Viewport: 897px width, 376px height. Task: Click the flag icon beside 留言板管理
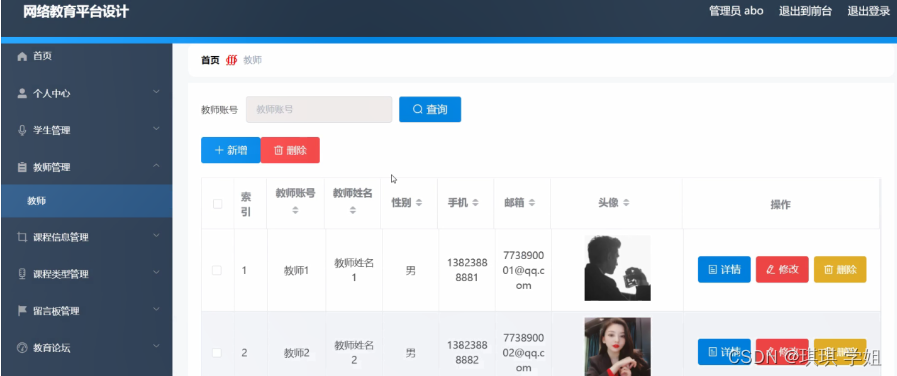[x=22, y=311]
